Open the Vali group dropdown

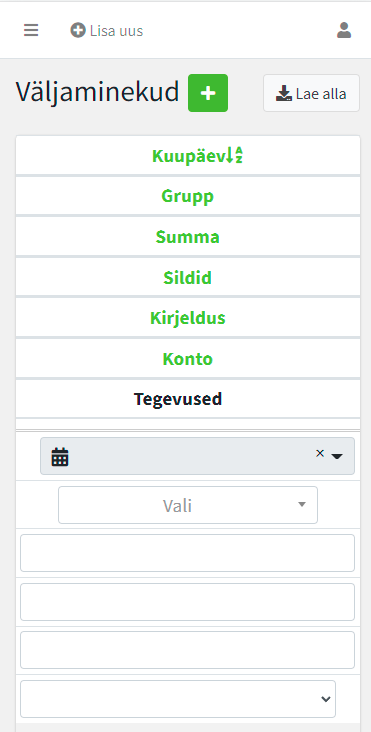coord(188,505)
